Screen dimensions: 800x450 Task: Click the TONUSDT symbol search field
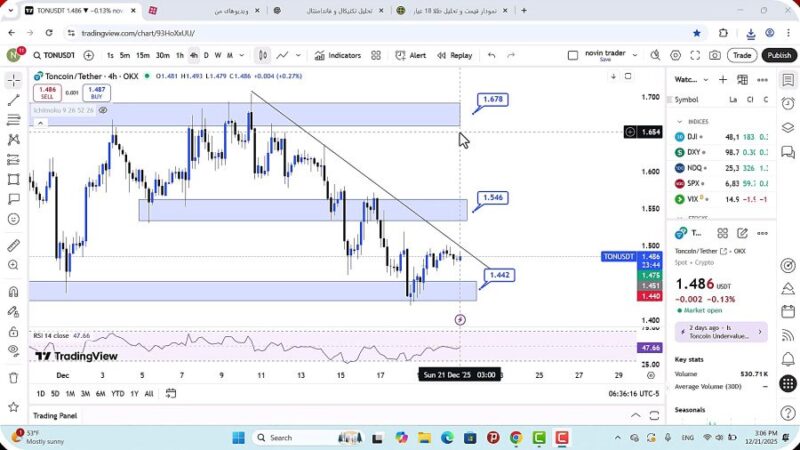click(54, 55)
